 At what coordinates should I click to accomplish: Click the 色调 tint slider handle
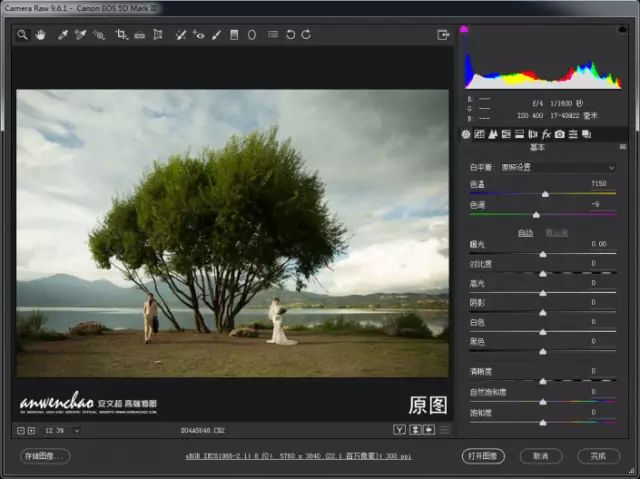pyautogui.click(x=536, y=215)
